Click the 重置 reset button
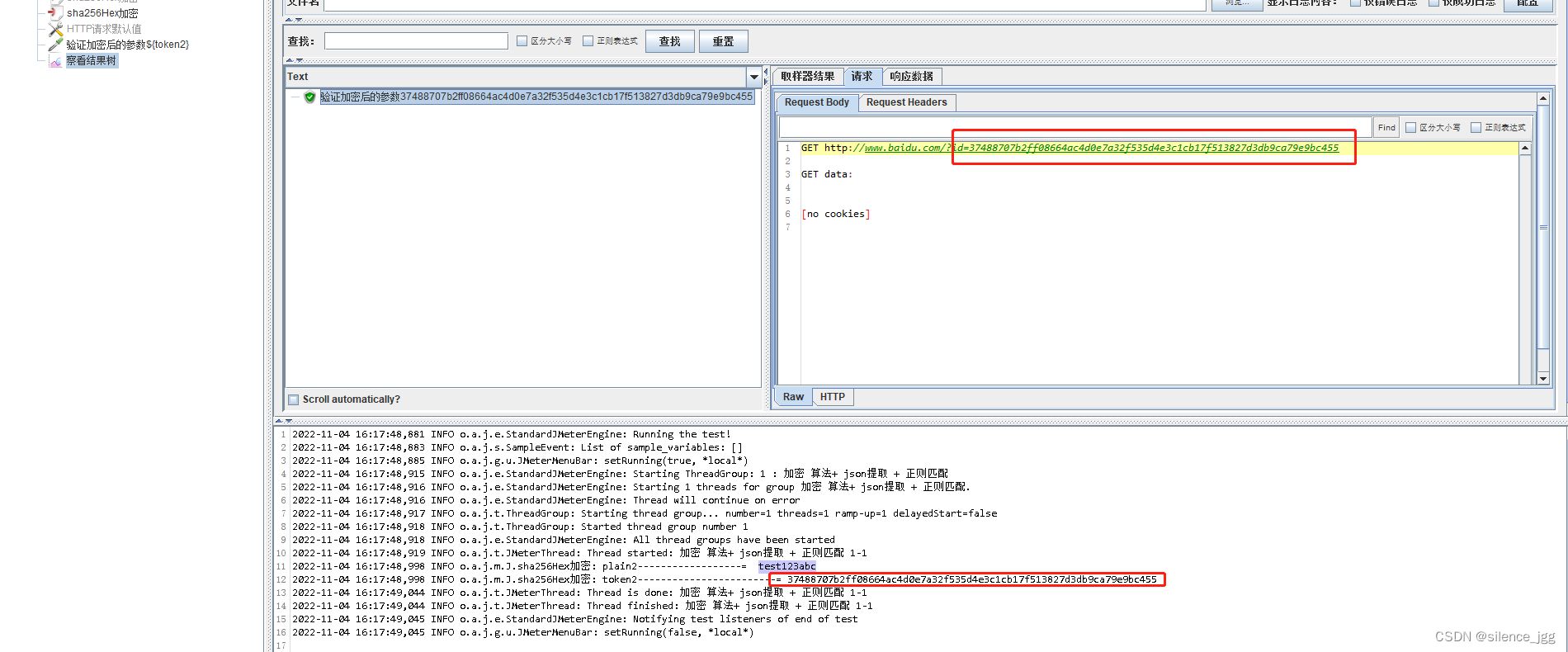 coord(724,41)
